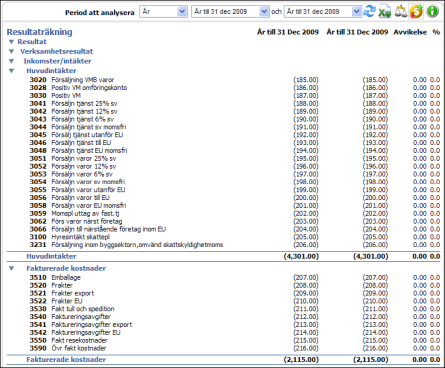445x368 pixels.
Task: Click account 3521 Frakter export
Action: pyautogui.click(x=62, y=293)
